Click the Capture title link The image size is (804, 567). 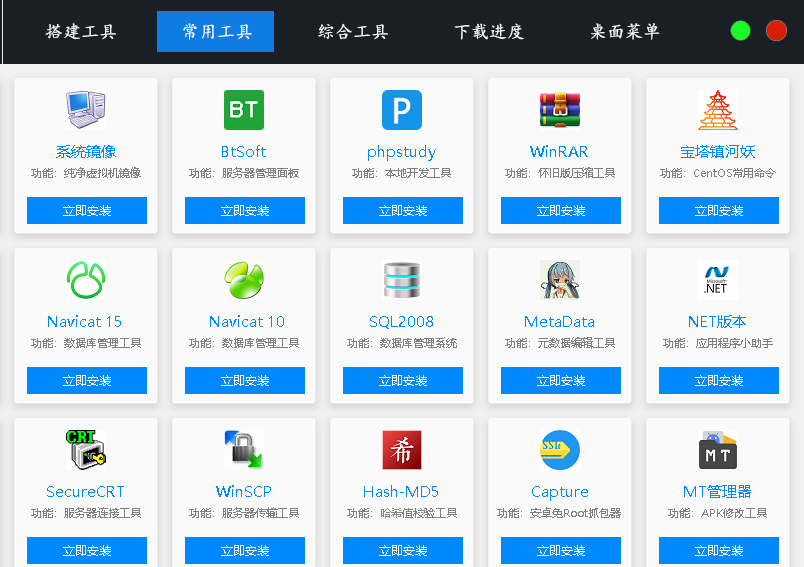click(560, 492)
